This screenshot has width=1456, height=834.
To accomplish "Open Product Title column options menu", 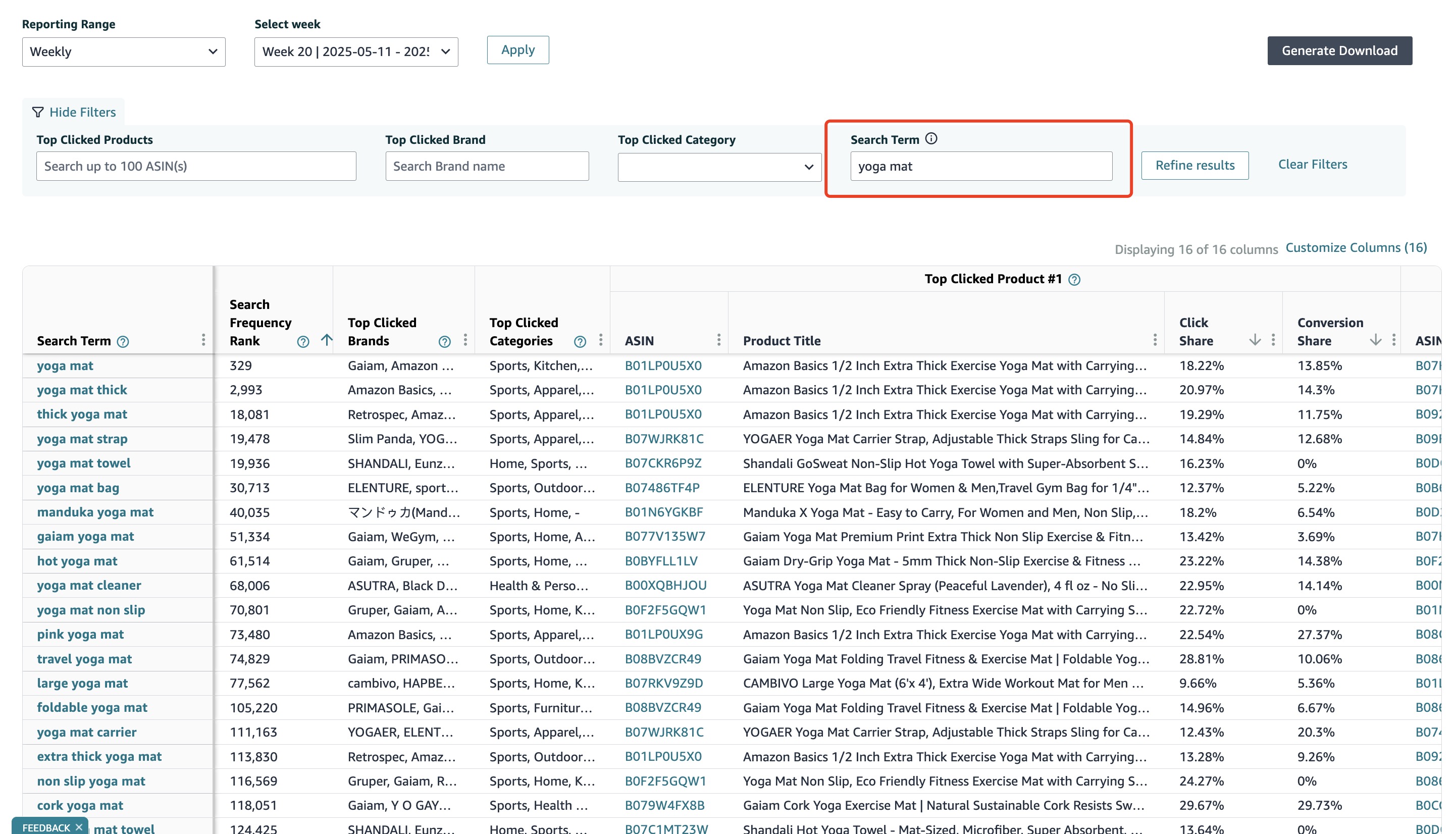I will 1155,340.
